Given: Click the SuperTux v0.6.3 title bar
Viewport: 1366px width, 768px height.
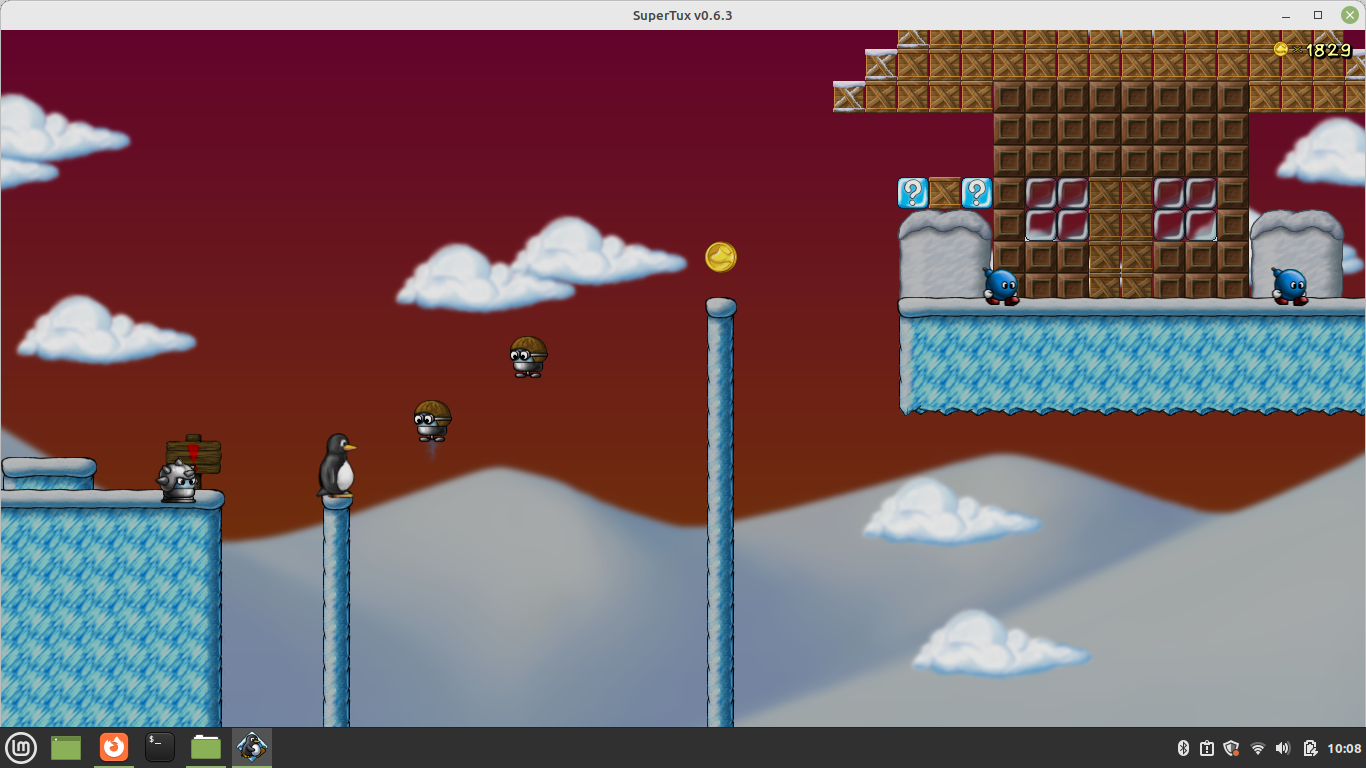Looking at the screenshot, I should pyautogui.click(x=682, y=15).
